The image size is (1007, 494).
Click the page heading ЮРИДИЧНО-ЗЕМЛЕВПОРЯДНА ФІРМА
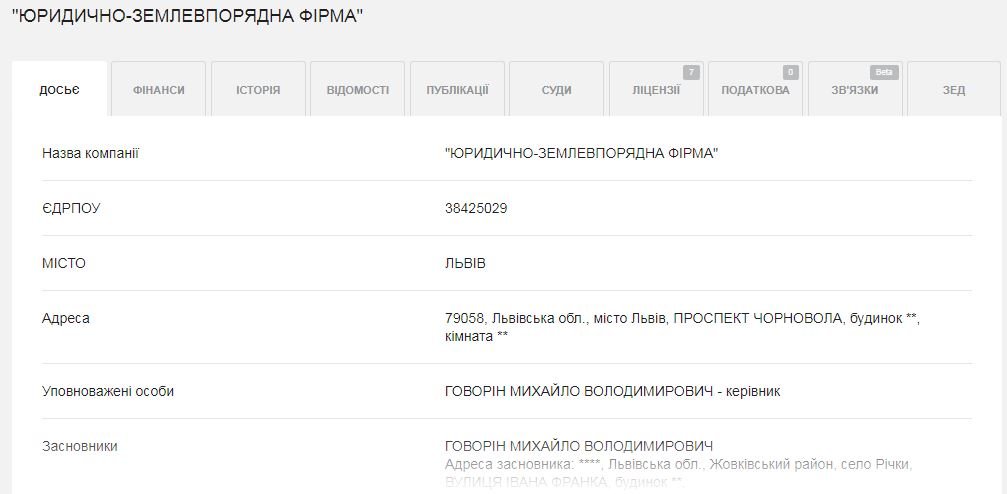click(x=188, y=16)
